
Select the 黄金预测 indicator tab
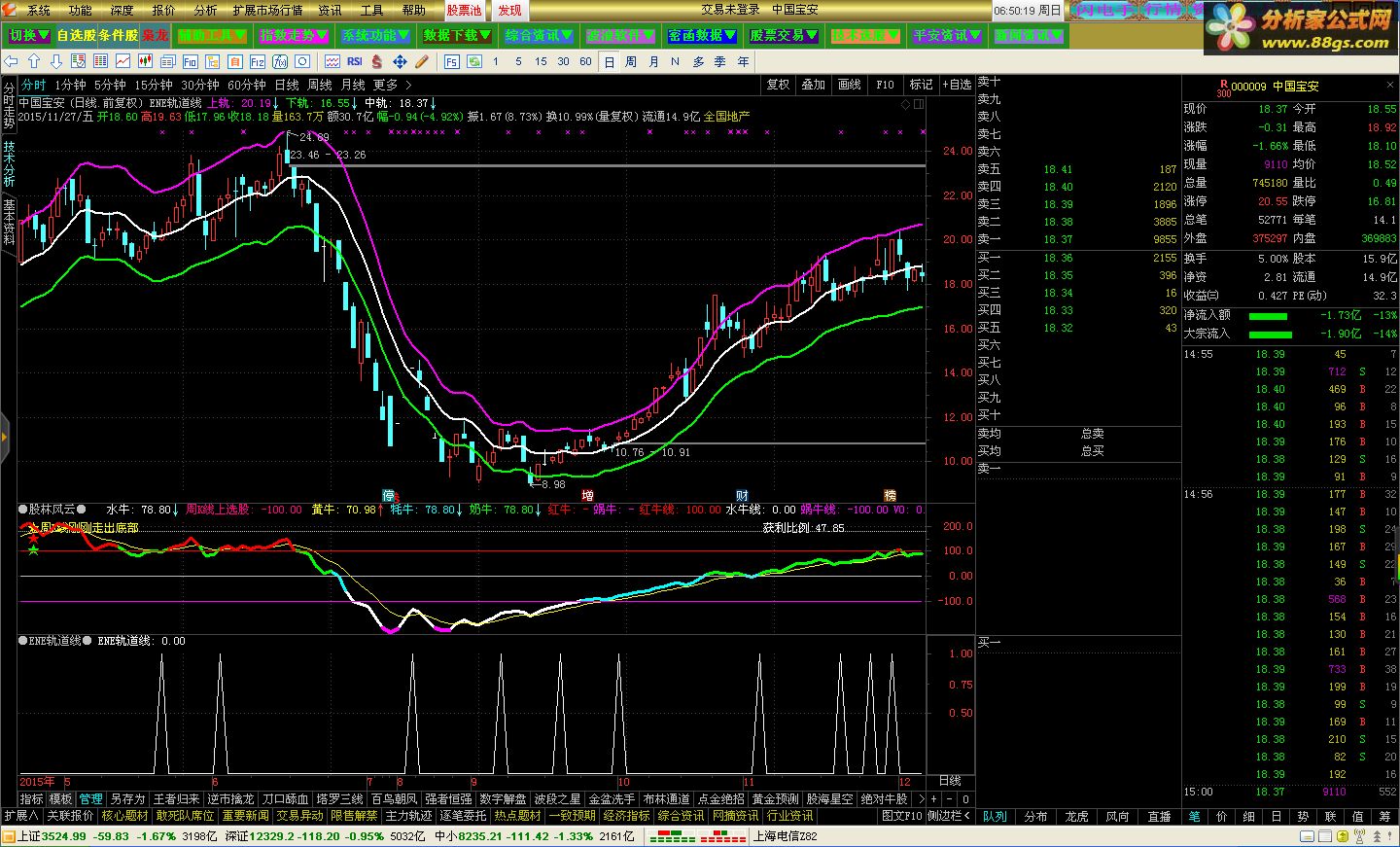pos(775,799)
